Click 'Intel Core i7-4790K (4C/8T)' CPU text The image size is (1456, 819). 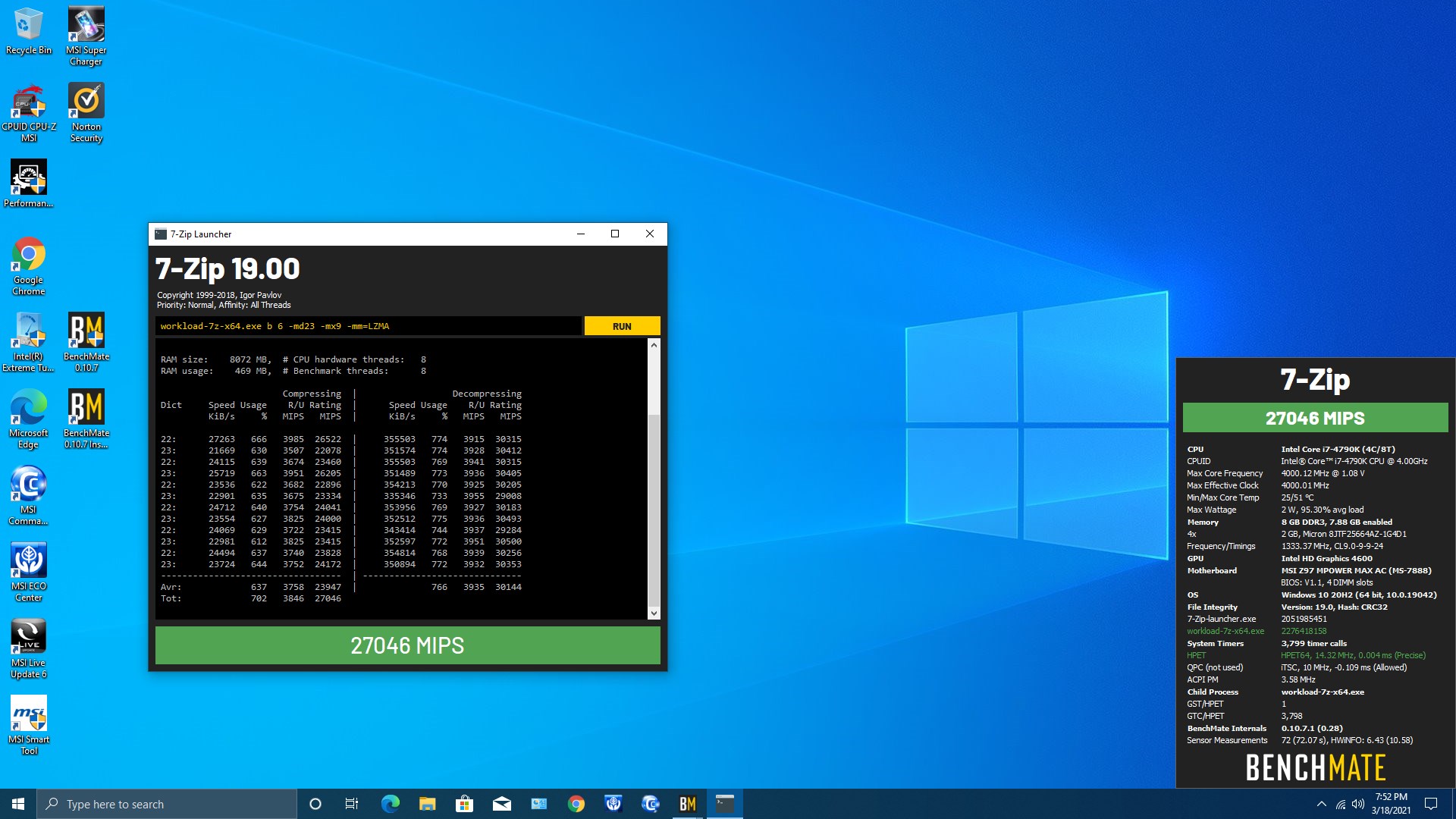click(1338, 449)
